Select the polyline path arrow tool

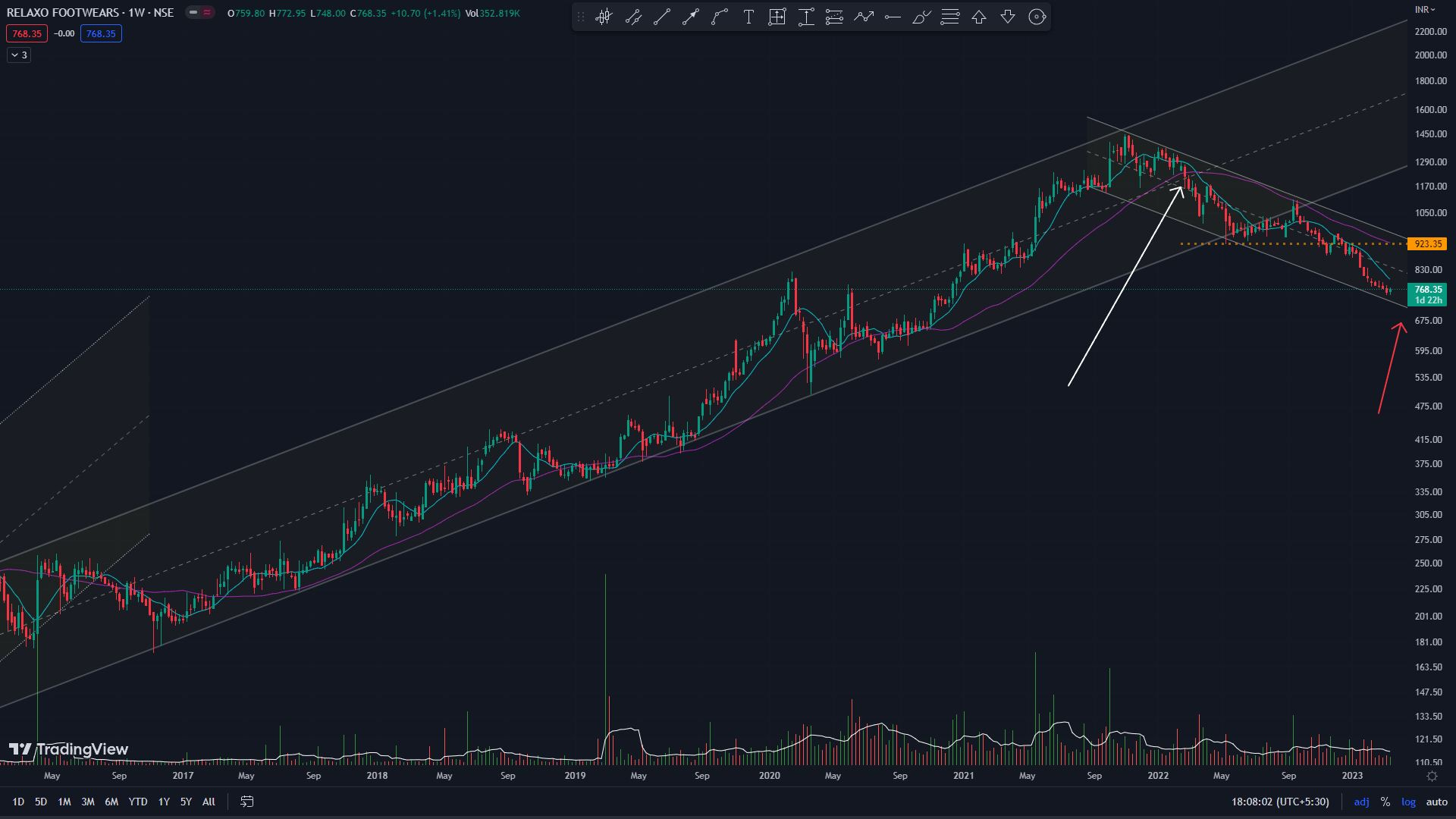point(864,17)
